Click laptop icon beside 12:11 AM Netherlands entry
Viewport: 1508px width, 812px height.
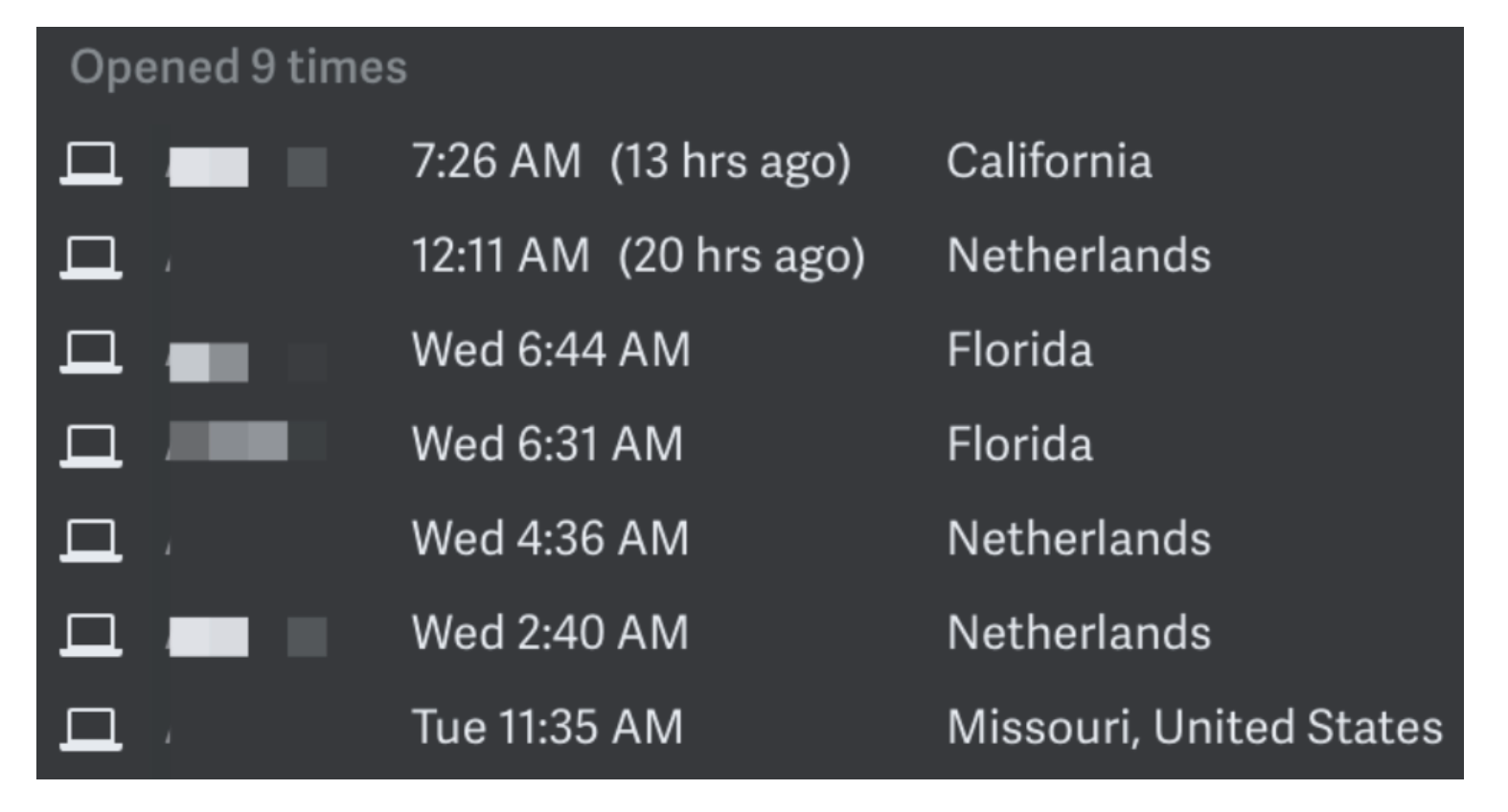coord(91,257)
